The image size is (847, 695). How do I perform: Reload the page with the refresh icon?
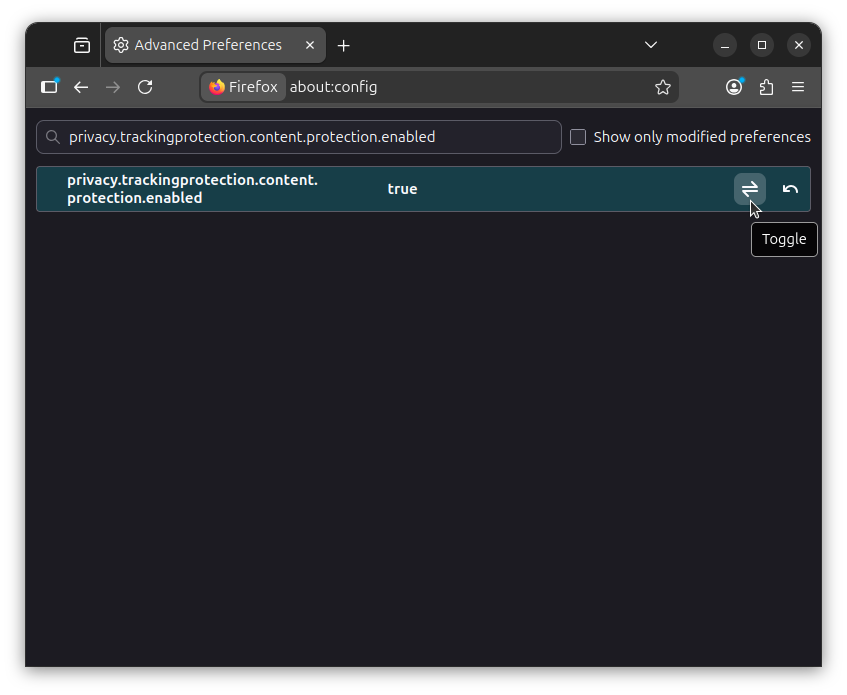coord(145,87)
